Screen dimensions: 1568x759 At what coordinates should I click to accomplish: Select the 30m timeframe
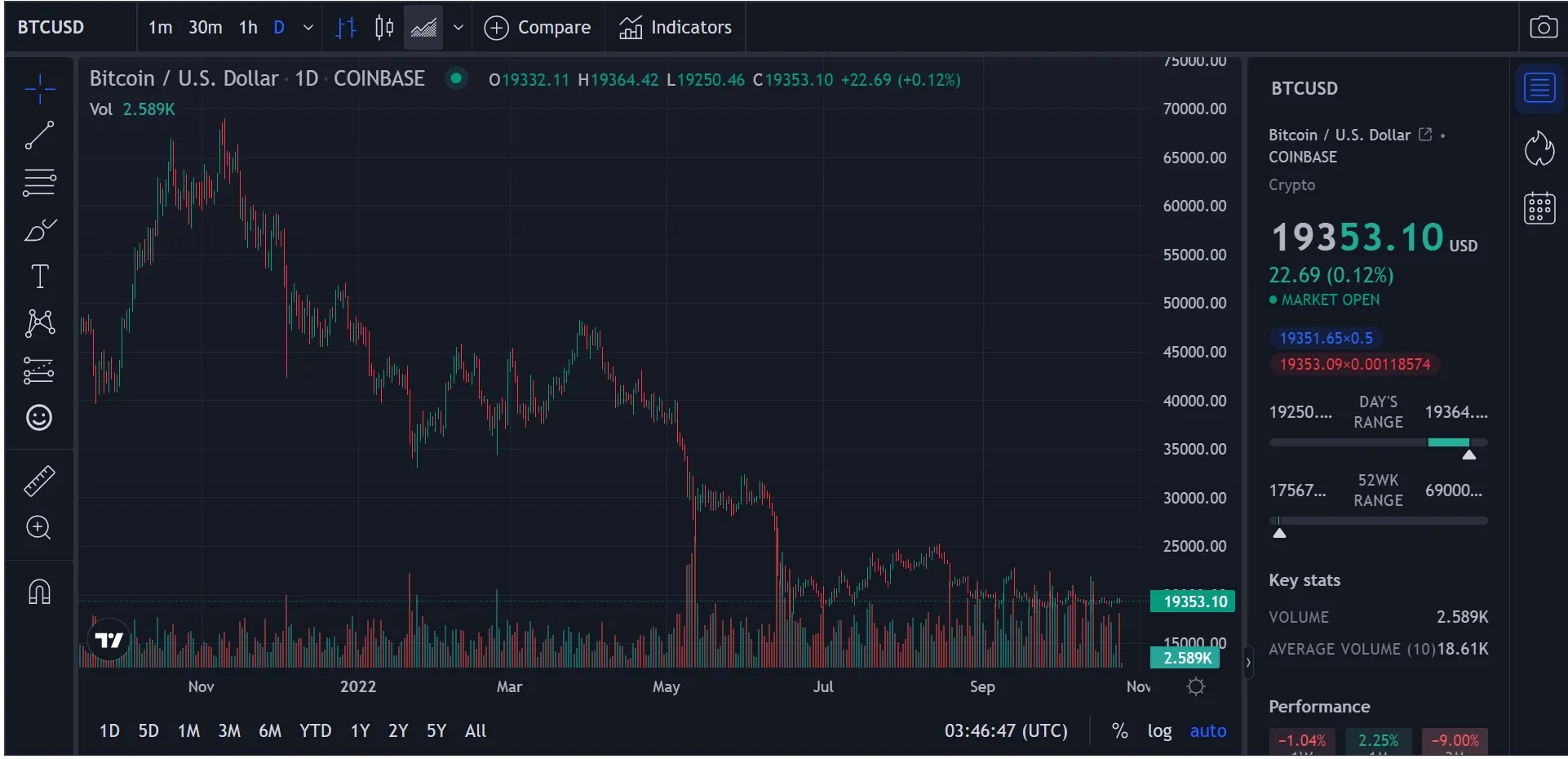click(205, 28)
